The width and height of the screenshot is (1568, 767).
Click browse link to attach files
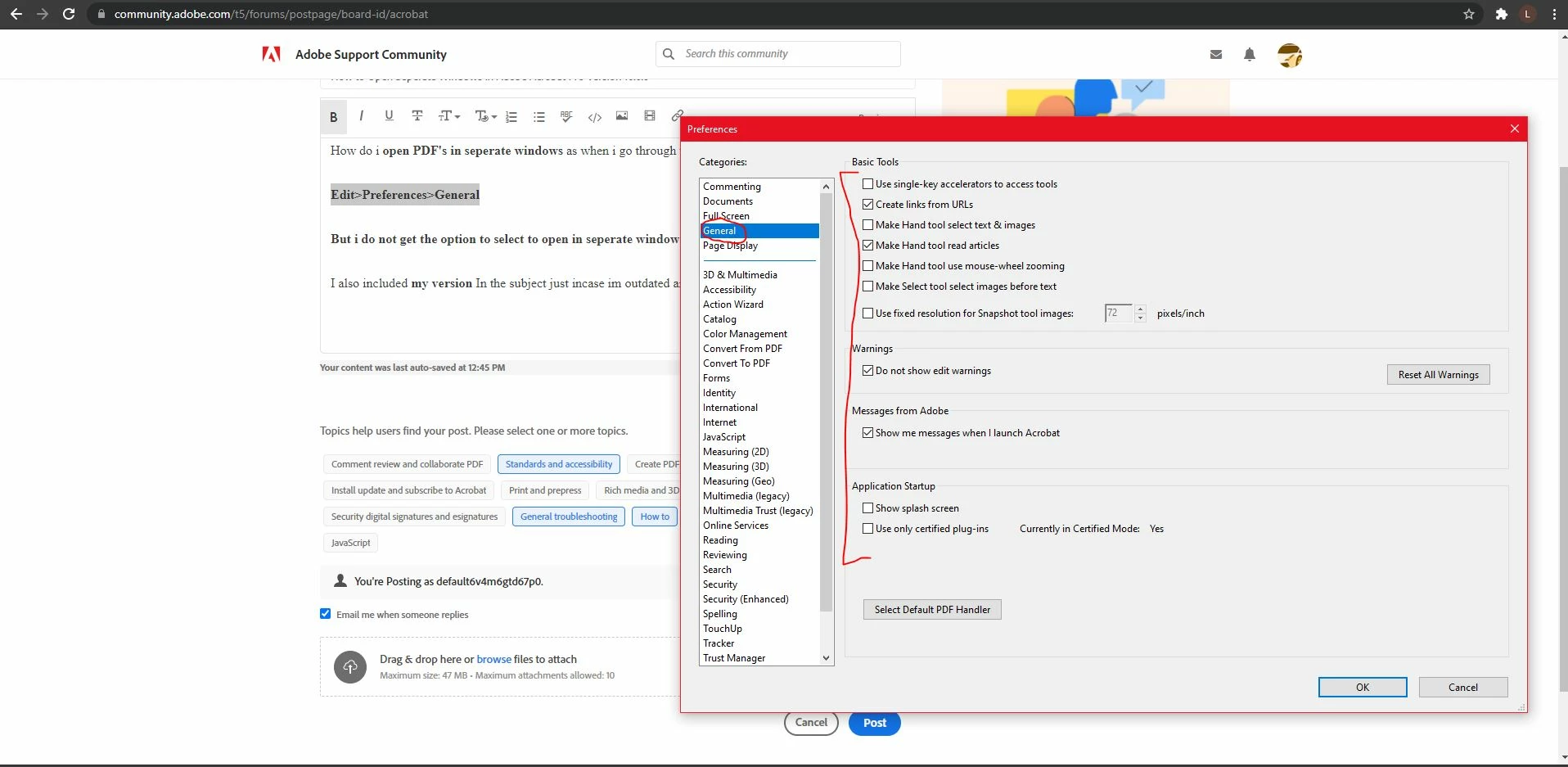click(x=493, y=659)
